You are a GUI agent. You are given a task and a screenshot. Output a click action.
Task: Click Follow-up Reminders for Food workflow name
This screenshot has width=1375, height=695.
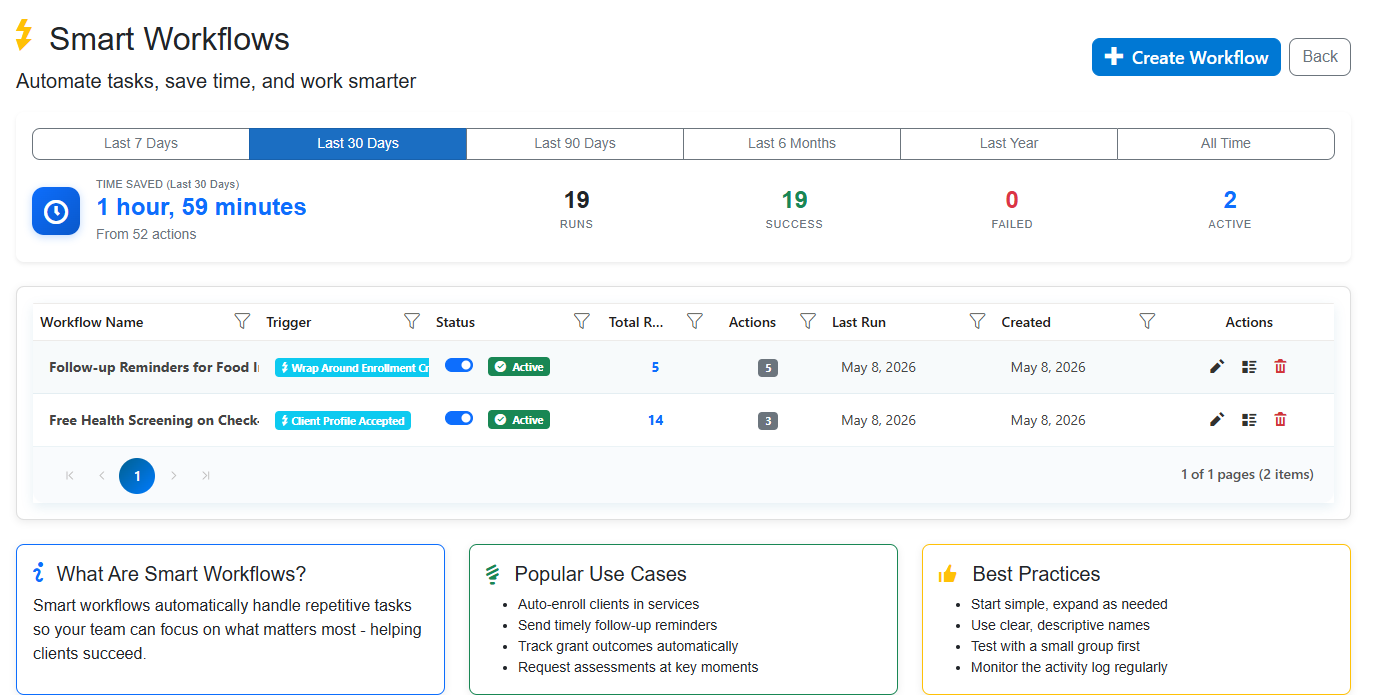(154, 367)
